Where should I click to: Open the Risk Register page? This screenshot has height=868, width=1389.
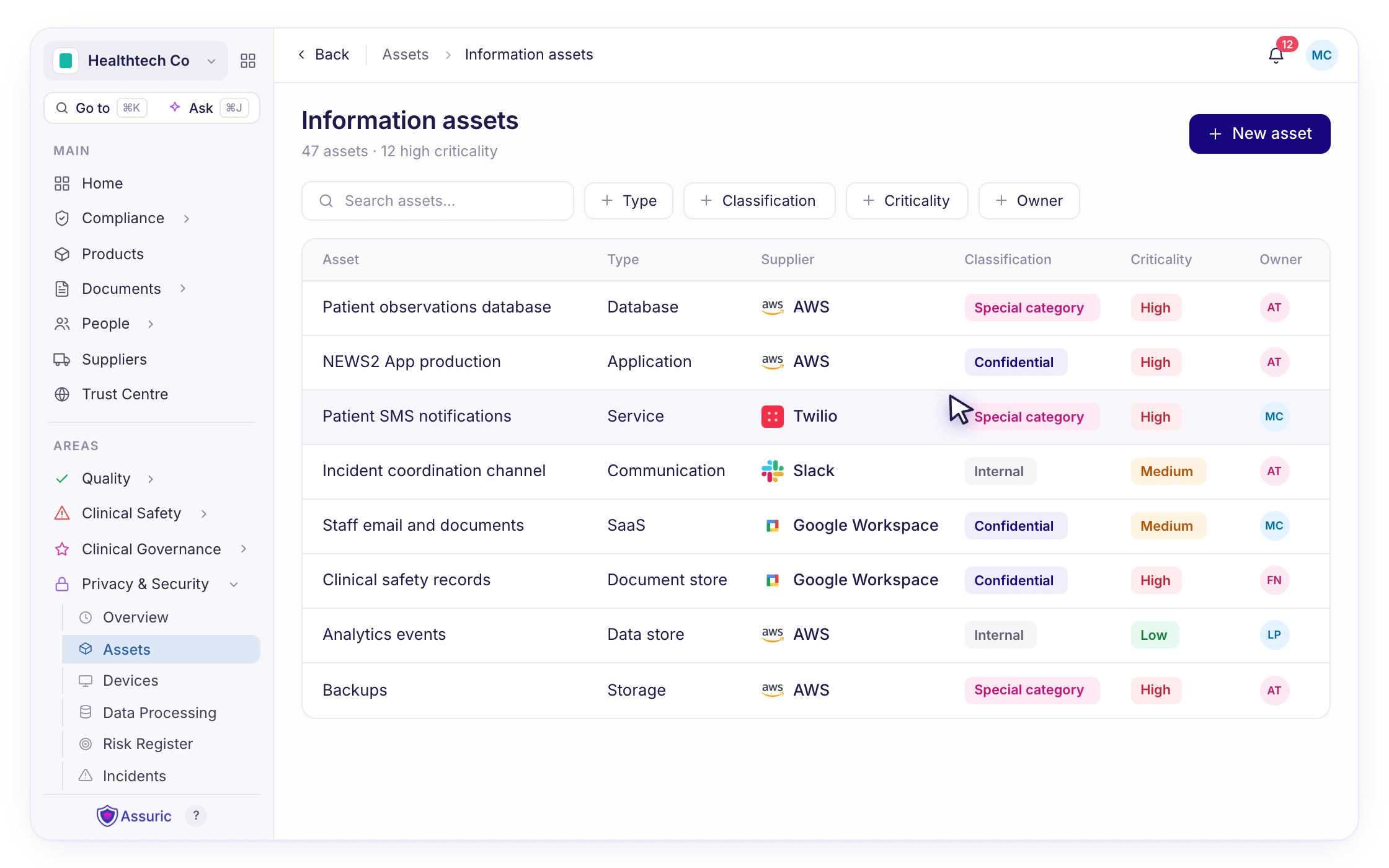[148, 744]
